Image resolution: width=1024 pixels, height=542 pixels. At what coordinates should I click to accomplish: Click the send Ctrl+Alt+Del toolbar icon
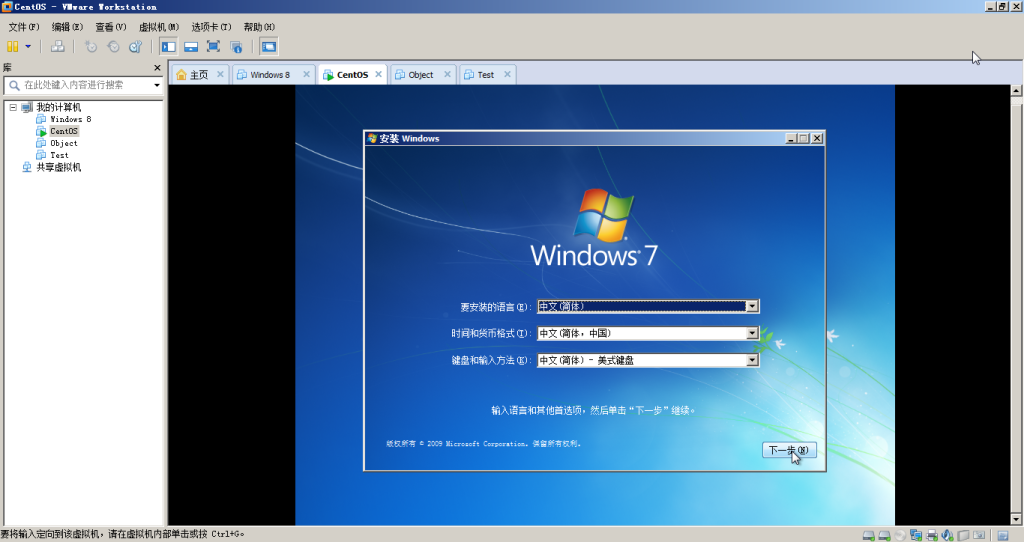(57, 46)
